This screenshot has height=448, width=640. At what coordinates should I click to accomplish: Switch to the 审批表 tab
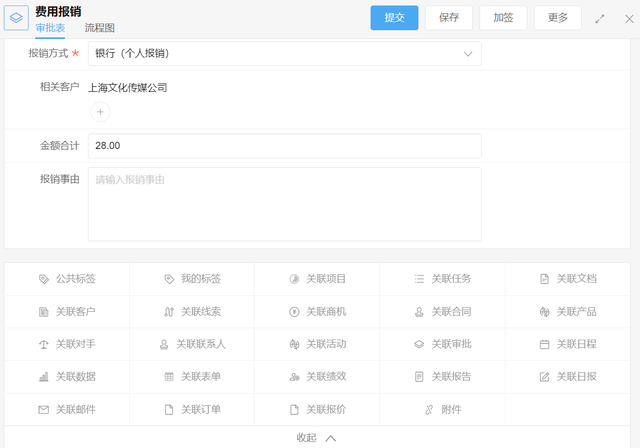(x=50, y=28)
